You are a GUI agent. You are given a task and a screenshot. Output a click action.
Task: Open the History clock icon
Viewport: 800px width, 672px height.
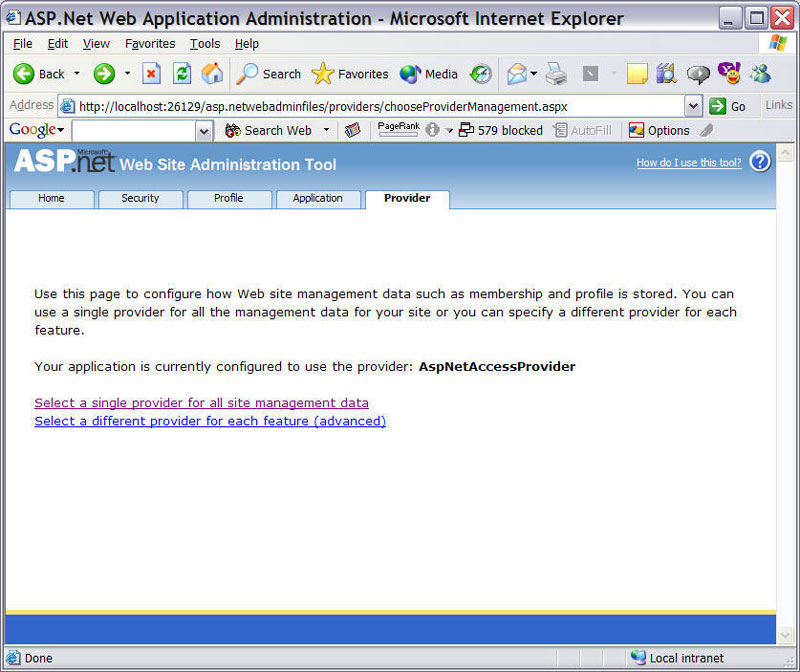click(481, 74)
